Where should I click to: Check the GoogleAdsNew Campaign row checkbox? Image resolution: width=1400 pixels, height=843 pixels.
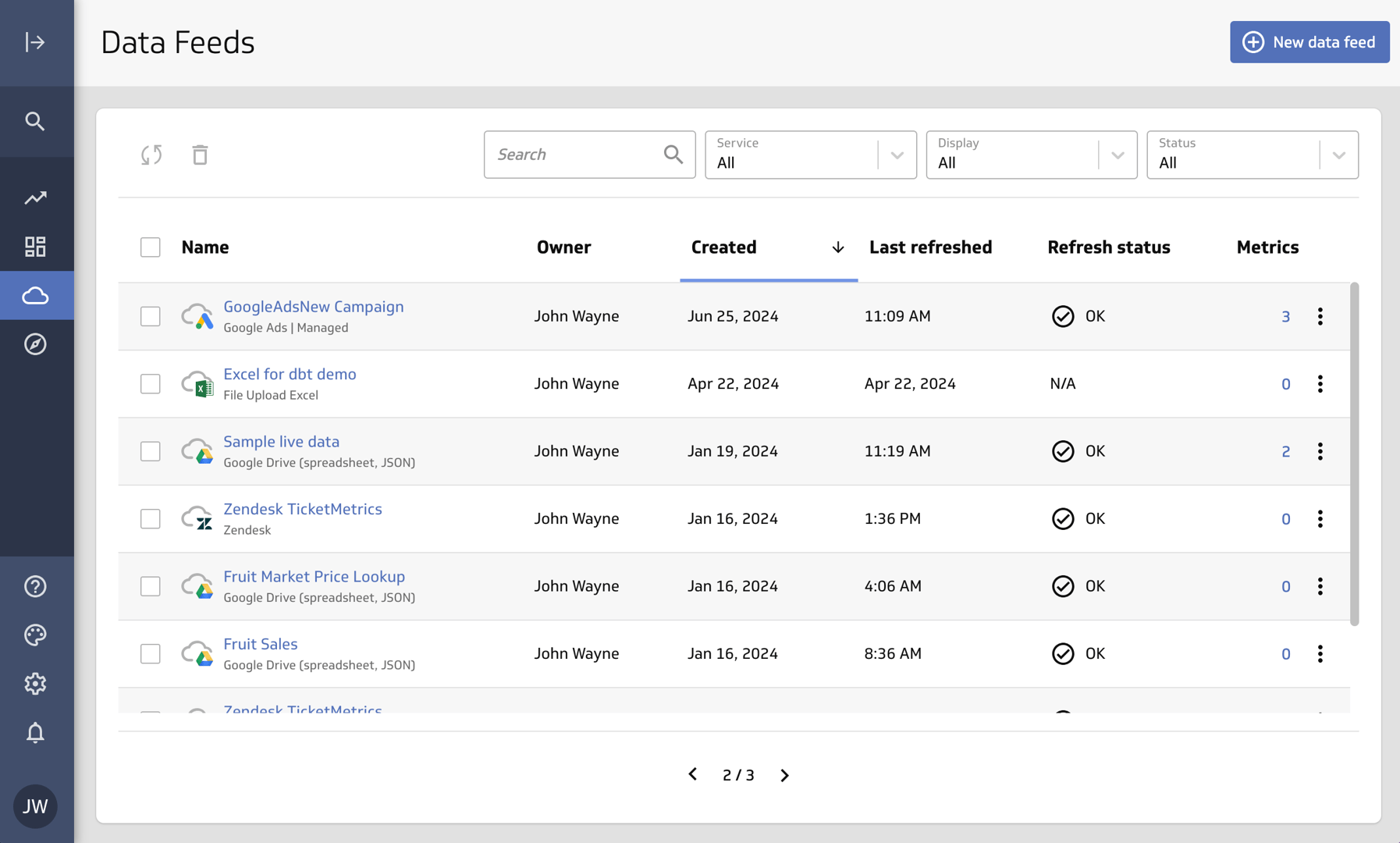(x=151, y=316)
